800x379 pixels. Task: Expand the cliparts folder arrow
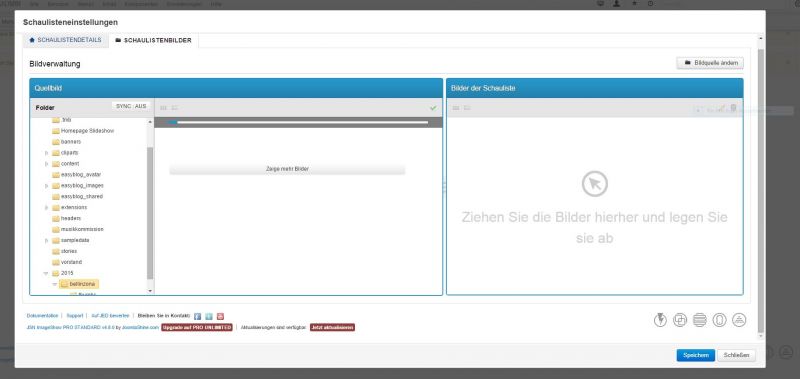[46, 153]
